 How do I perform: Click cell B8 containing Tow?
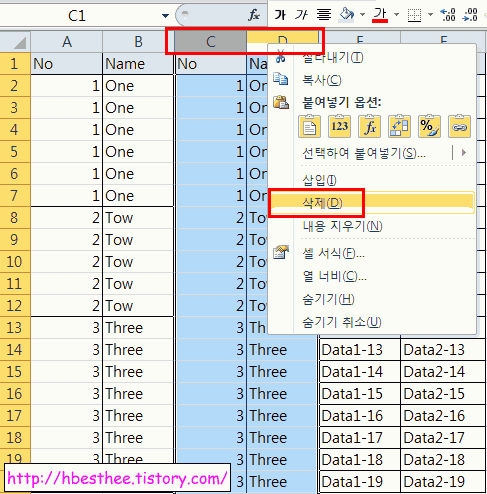[138, 218]
